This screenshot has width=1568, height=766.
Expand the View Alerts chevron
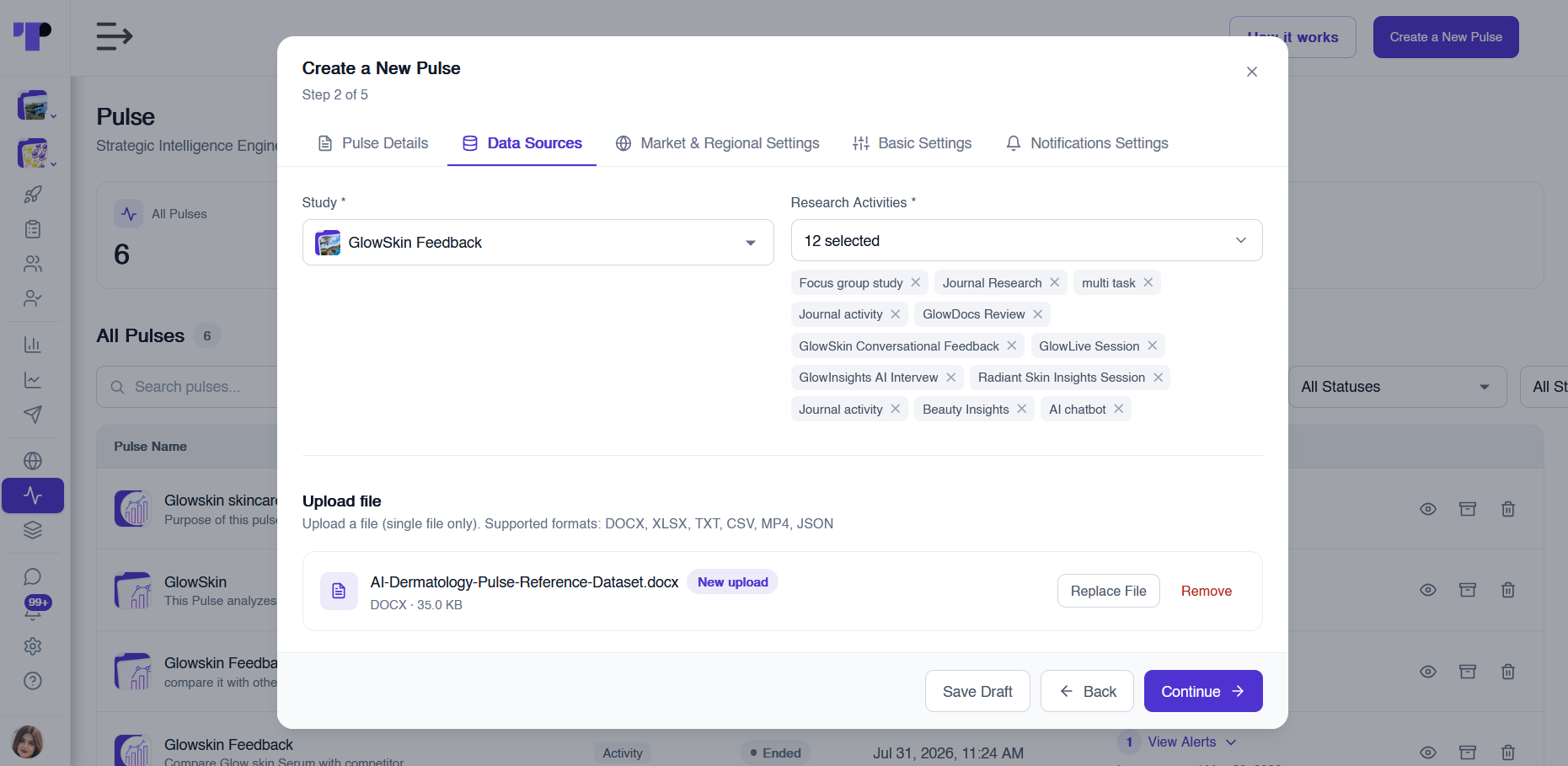[1231, 742]
